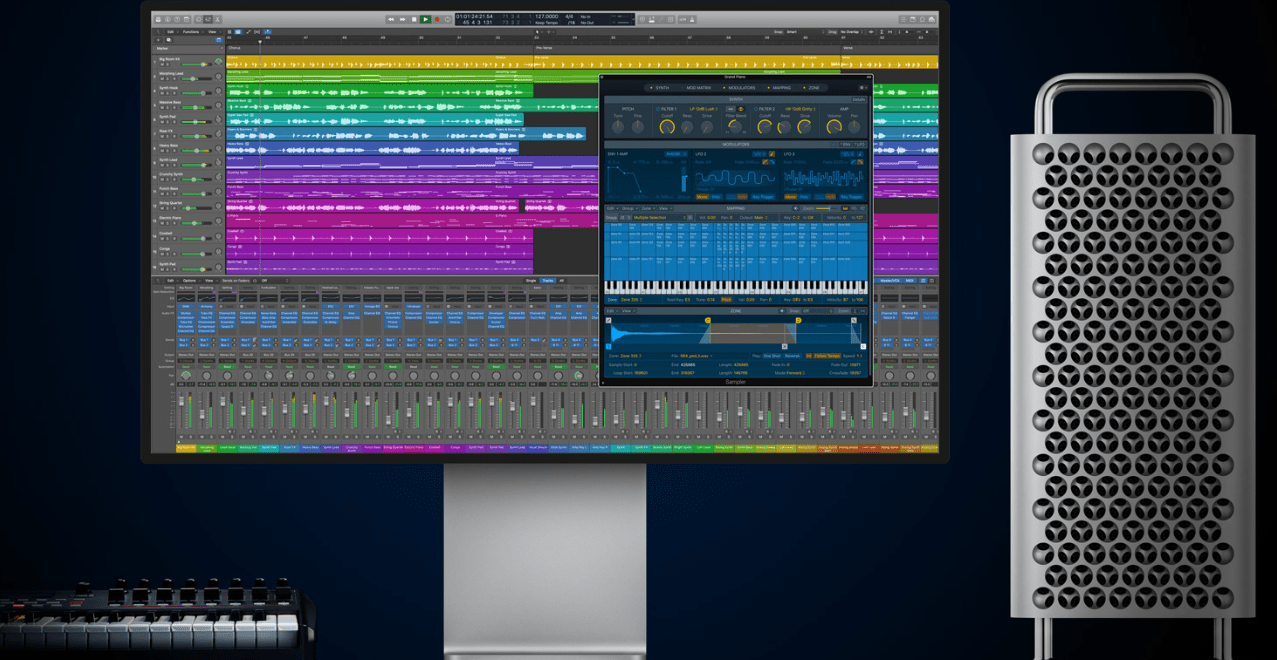Mute the Synth Hook track
Image resolution: width=1277 pixels, height=660 pixels.
162,93
